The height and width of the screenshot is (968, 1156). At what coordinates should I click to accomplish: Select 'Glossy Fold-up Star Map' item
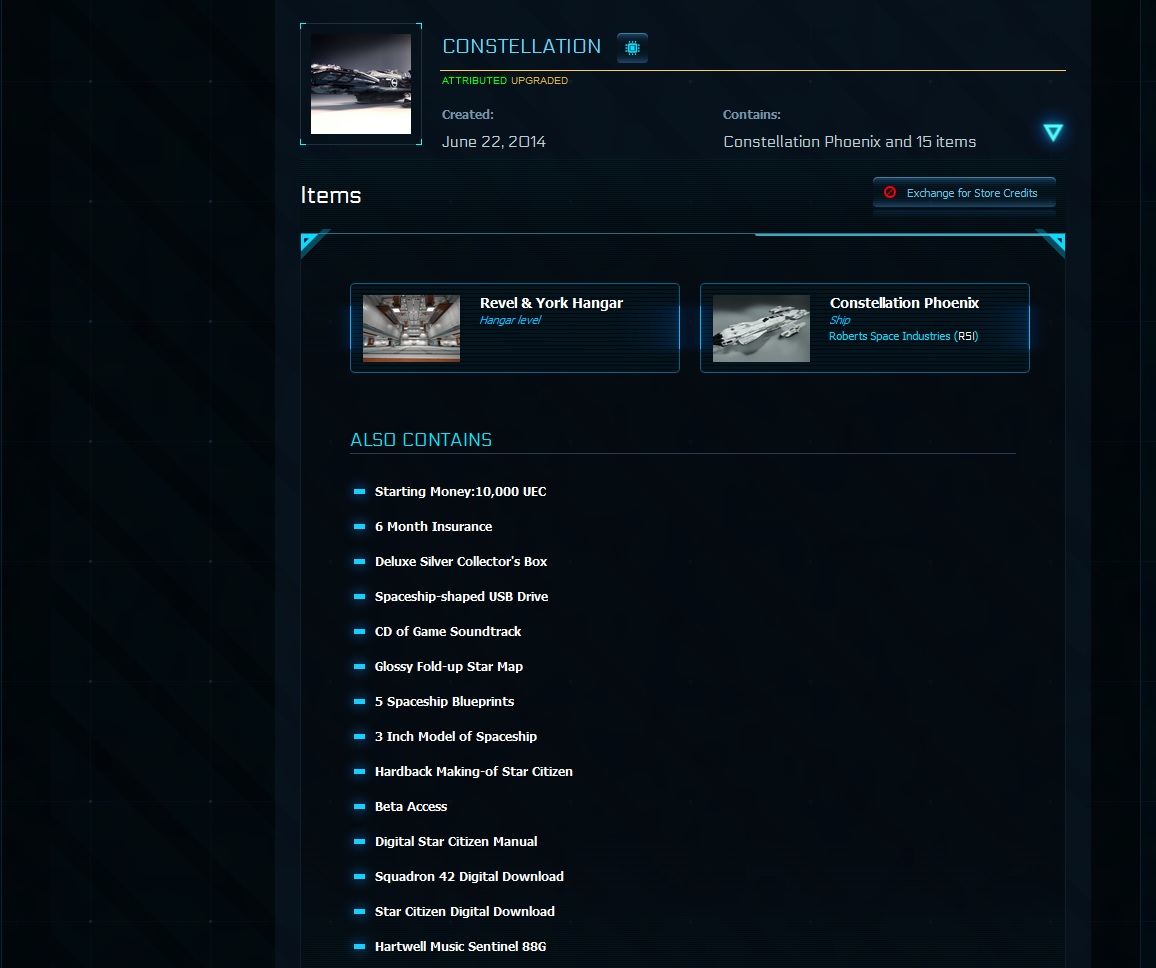click(448, 666)
